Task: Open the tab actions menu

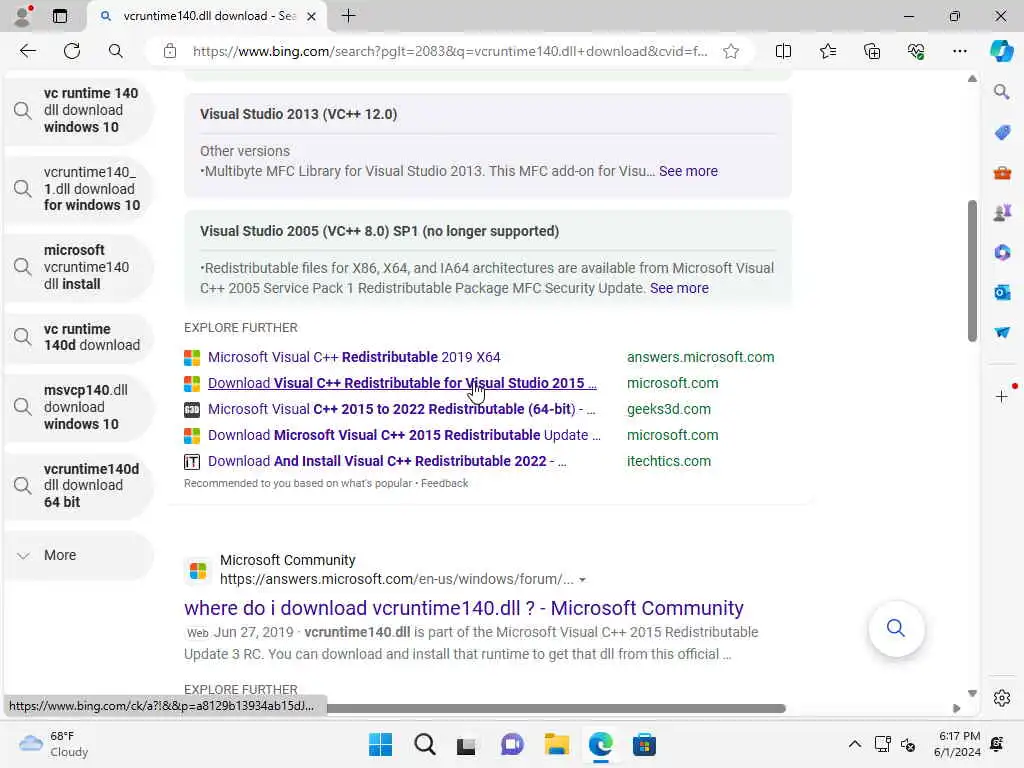Action: pyautogui.click(x=59, y=16)
